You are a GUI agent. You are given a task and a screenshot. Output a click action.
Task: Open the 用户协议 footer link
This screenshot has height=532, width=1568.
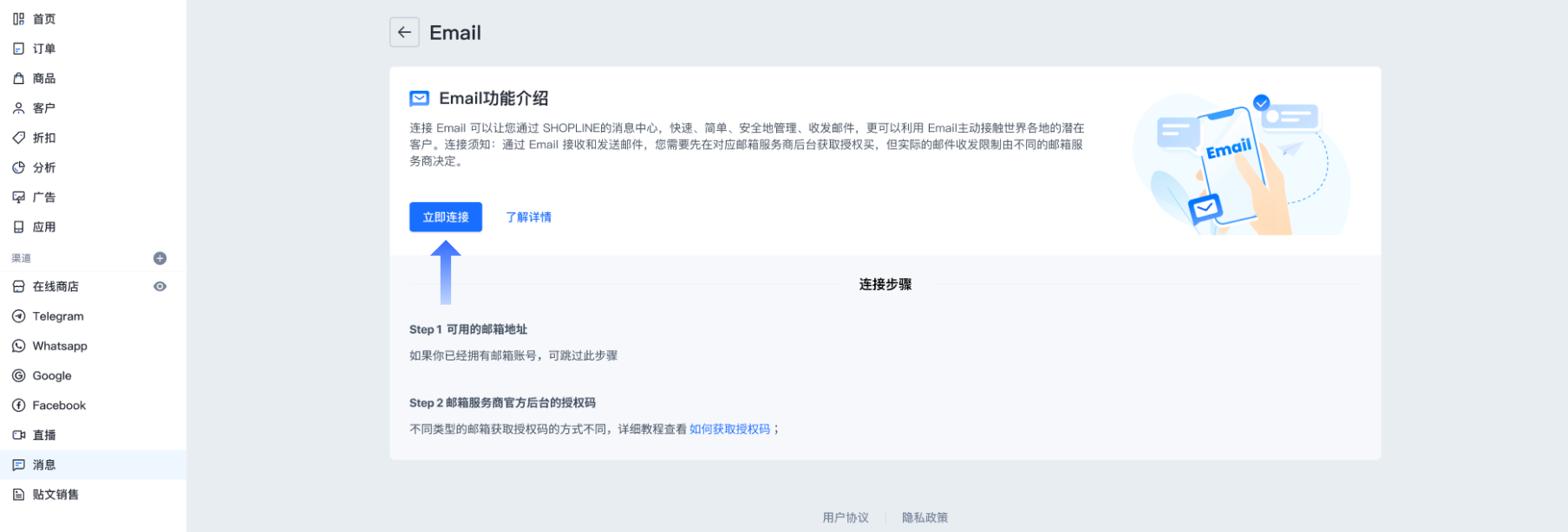coord(846,517)
